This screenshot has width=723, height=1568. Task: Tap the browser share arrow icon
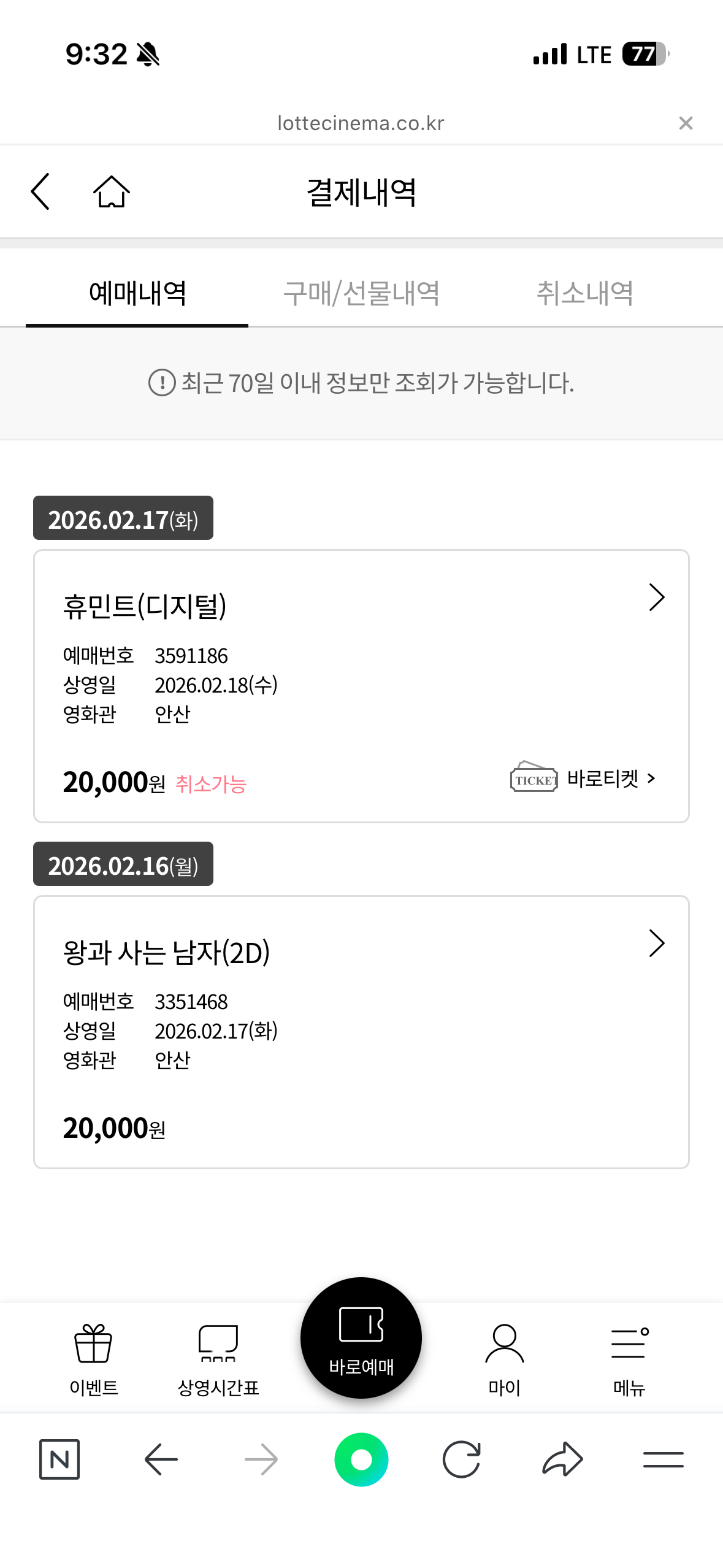[562, 1459]
